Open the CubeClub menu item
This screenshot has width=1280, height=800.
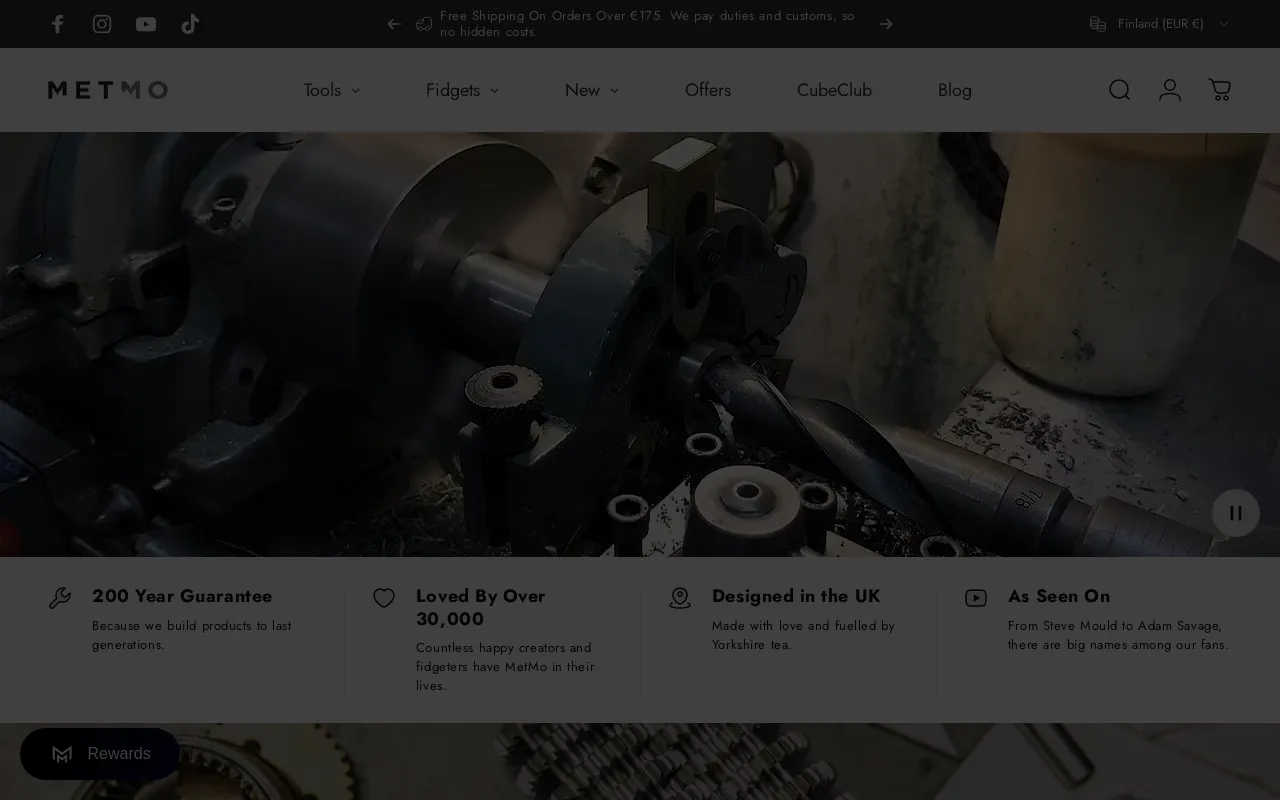click(834, 90)
